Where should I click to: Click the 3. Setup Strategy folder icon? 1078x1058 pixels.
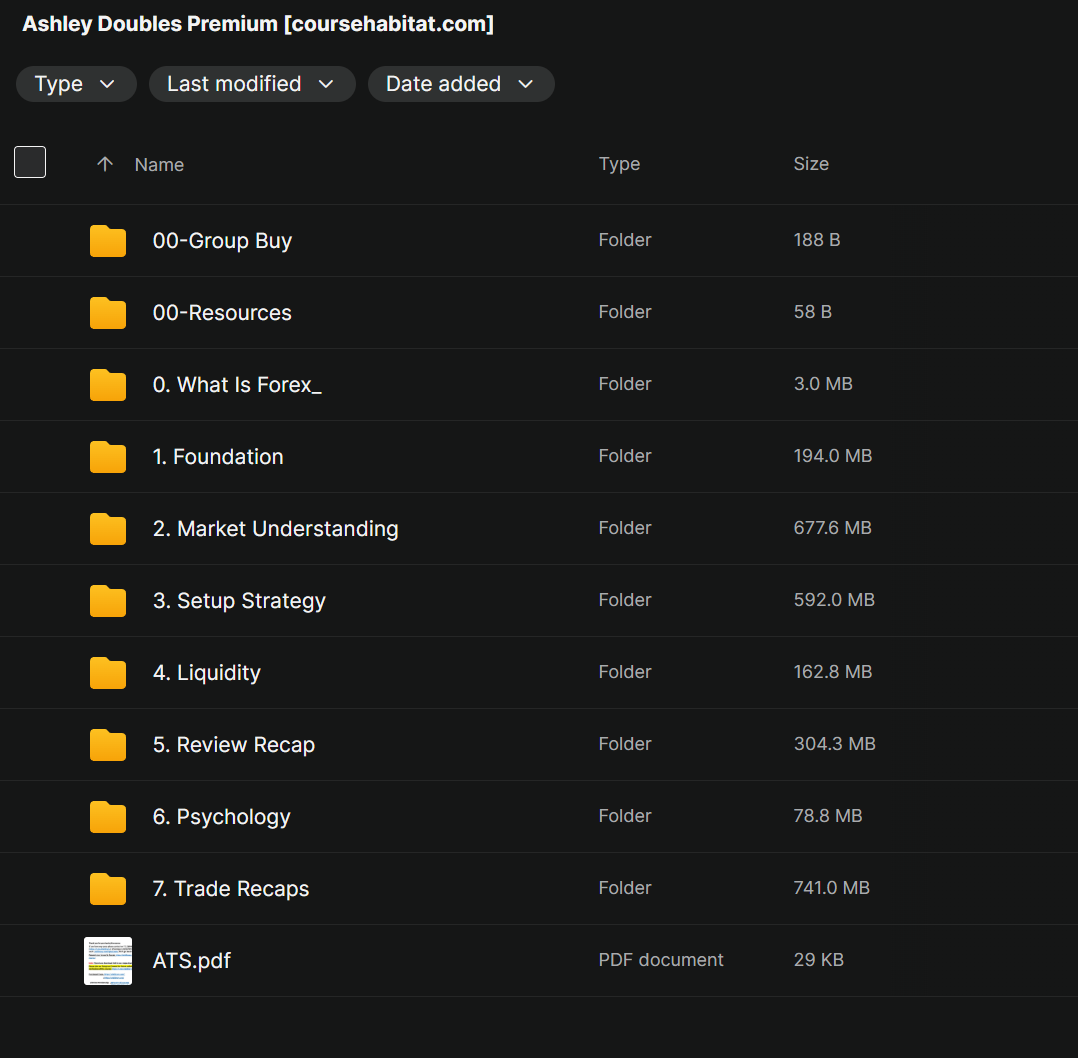pyautogui.click(x=108, y=600)
